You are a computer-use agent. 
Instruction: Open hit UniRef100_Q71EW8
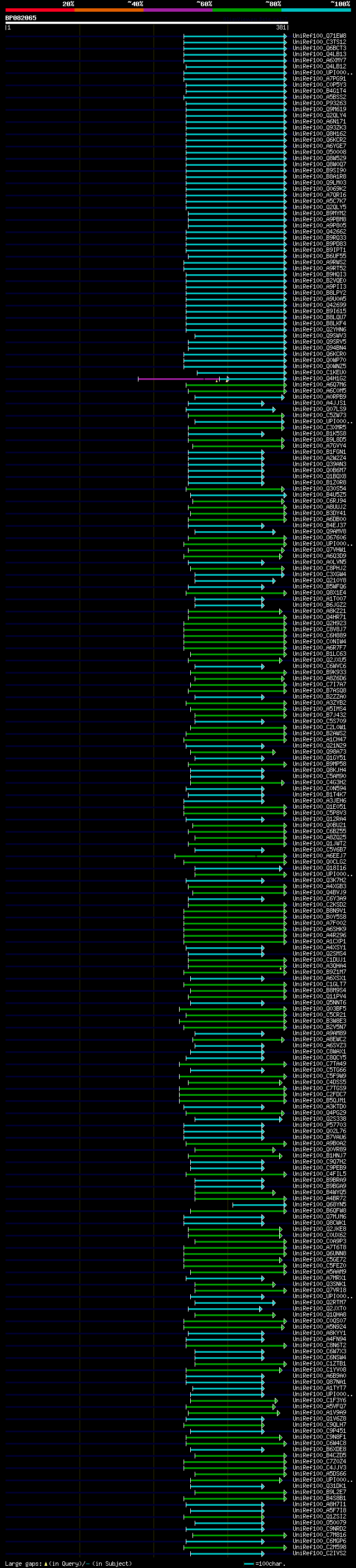tap(319, 36)
